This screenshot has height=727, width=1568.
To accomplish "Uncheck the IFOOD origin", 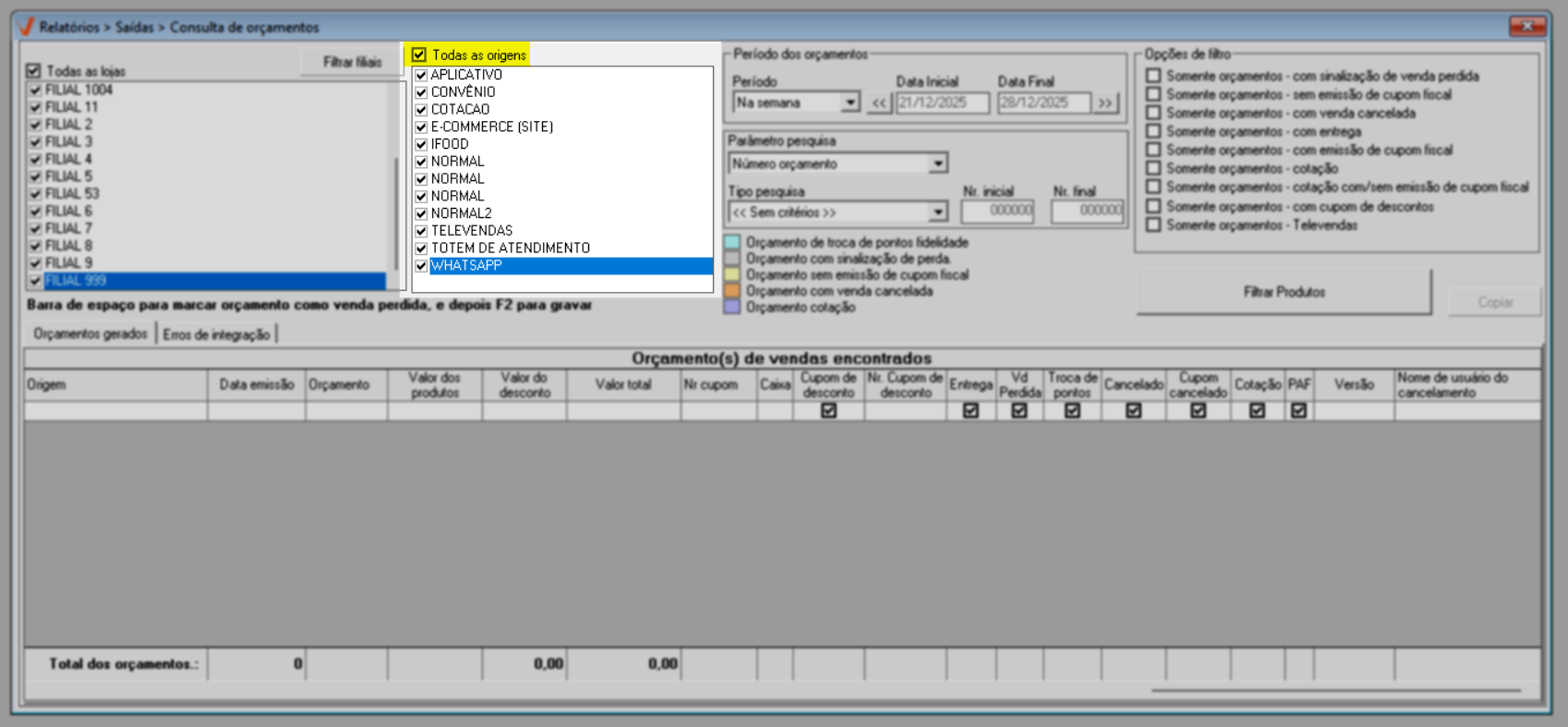I will (x=421, y=144).
